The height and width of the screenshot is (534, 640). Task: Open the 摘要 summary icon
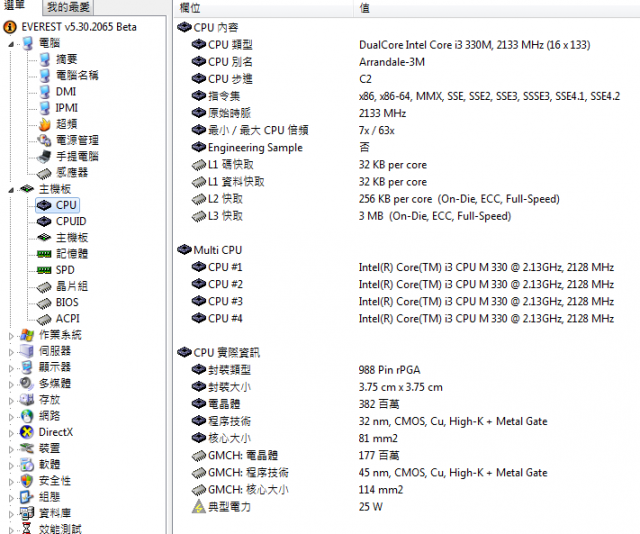click(45, 59)
